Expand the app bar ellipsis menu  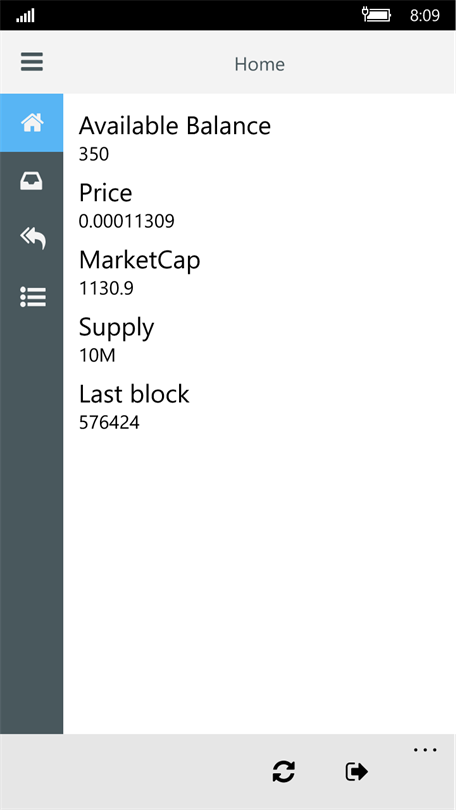click(425, 750)
